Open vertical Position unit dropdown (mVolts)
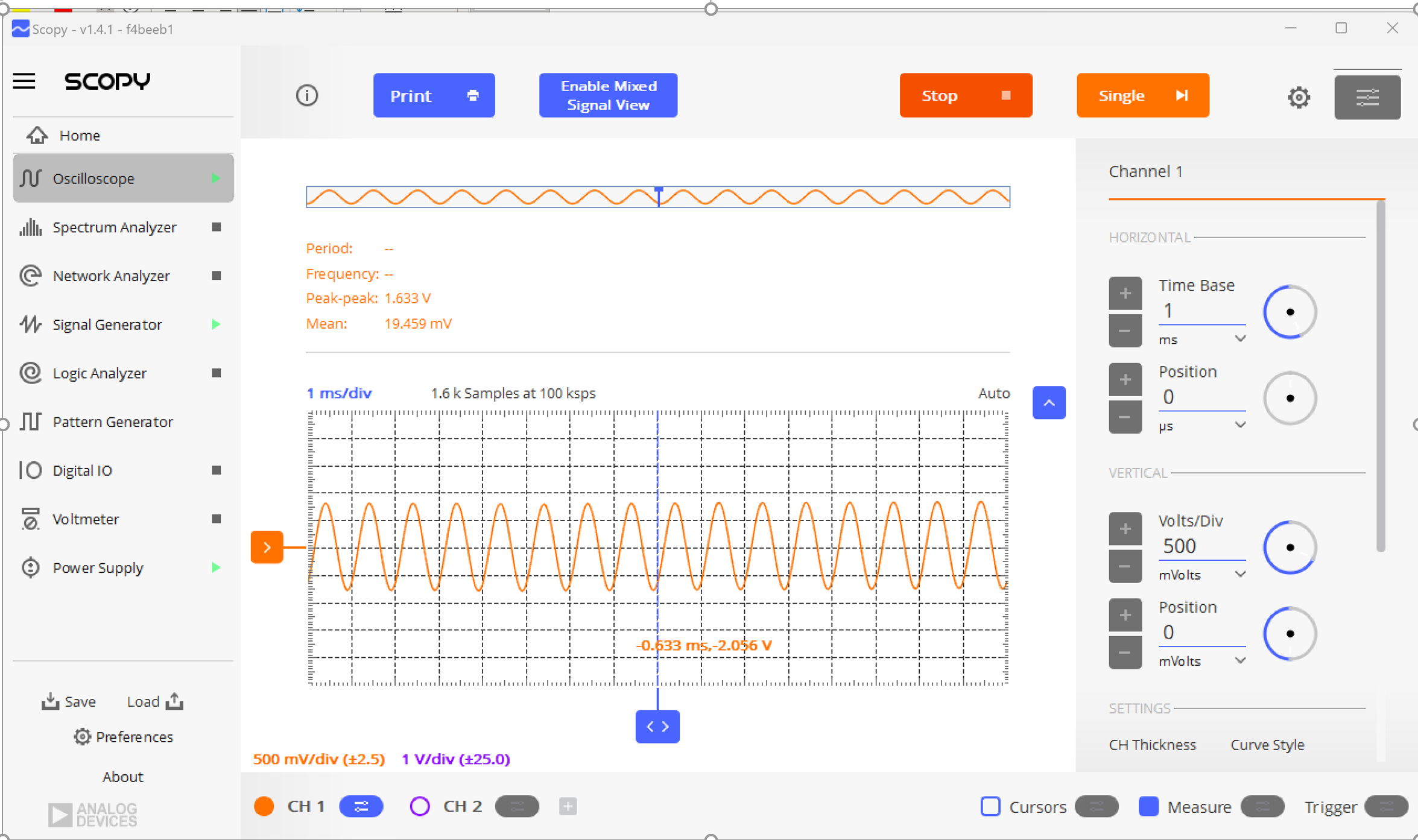Viewport: 1418px width, 840px height. pos(1202,661)
